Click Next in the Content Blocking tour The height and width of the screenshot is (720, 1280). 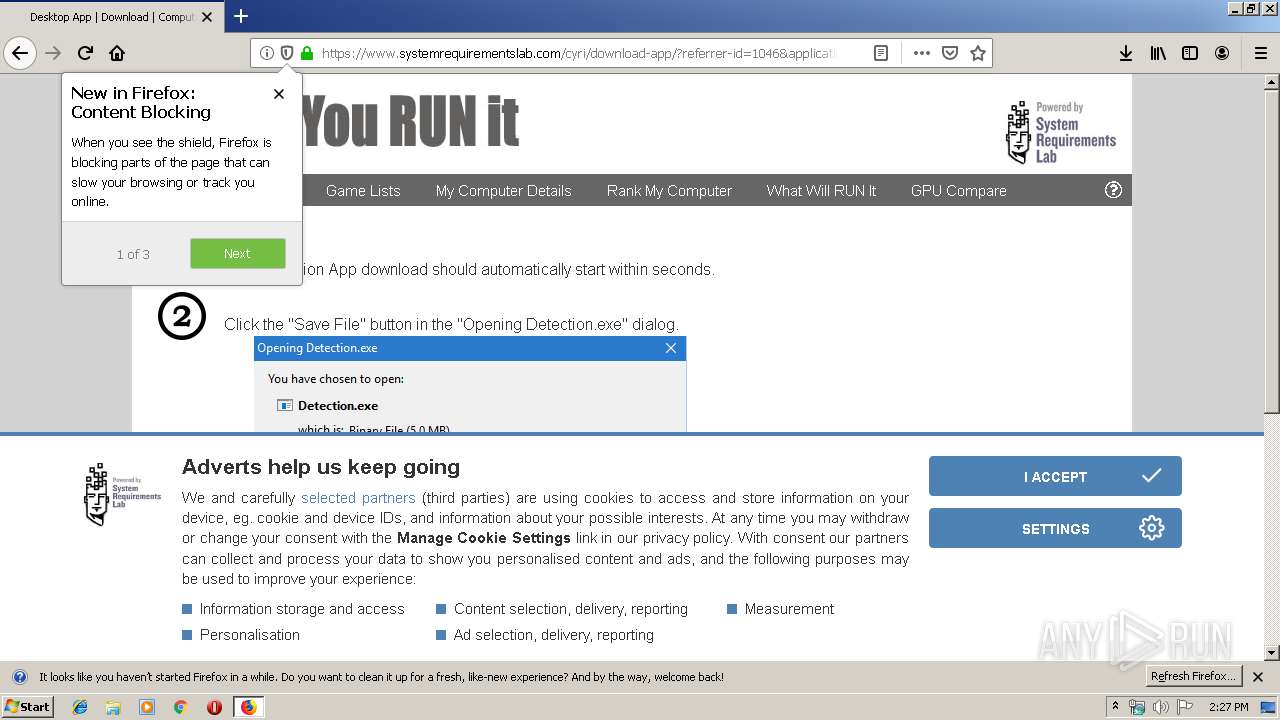237,253
